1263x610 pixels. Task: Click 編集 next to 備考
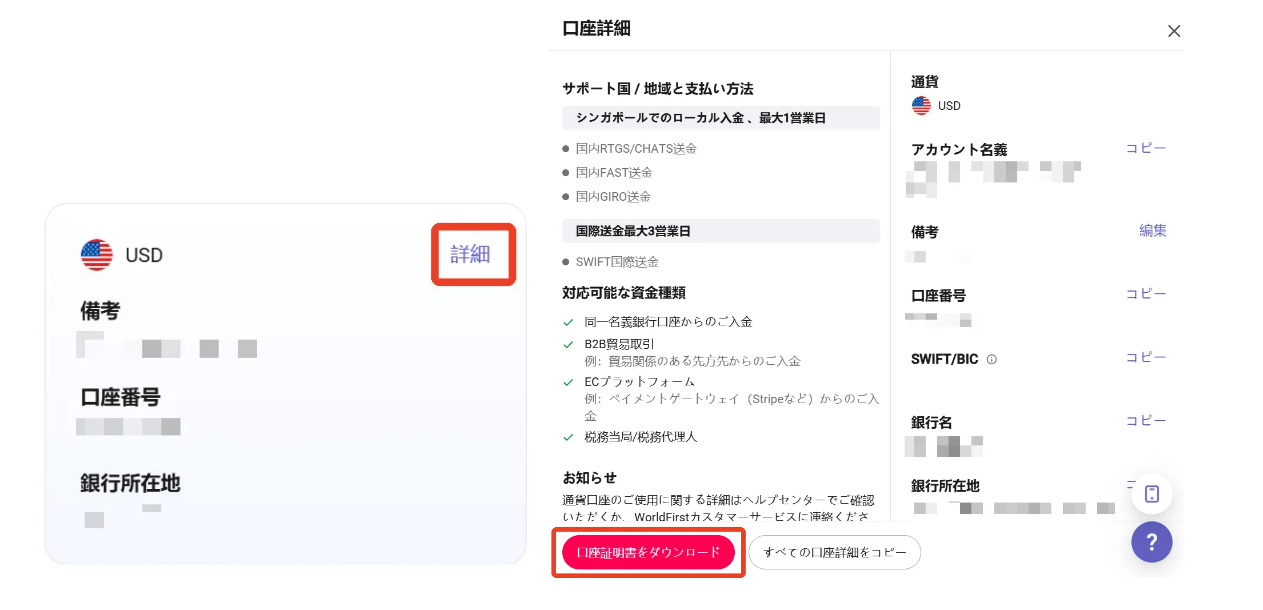(x=1153, y=230)
